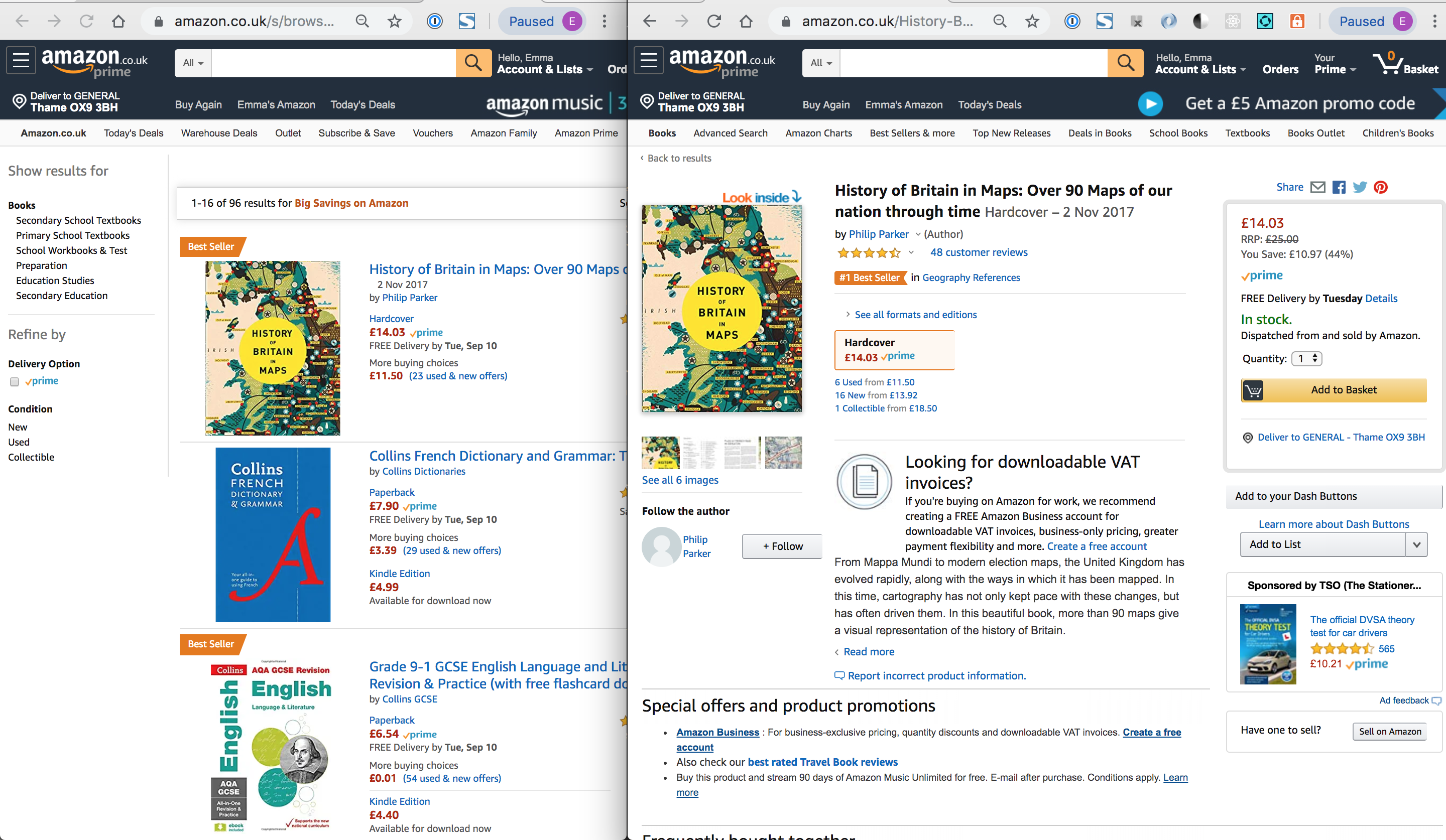The width and height of the screenshot is (1446, 840).
Task: Open the Amazon Charts tab
Action: click(x=818, y=133)
